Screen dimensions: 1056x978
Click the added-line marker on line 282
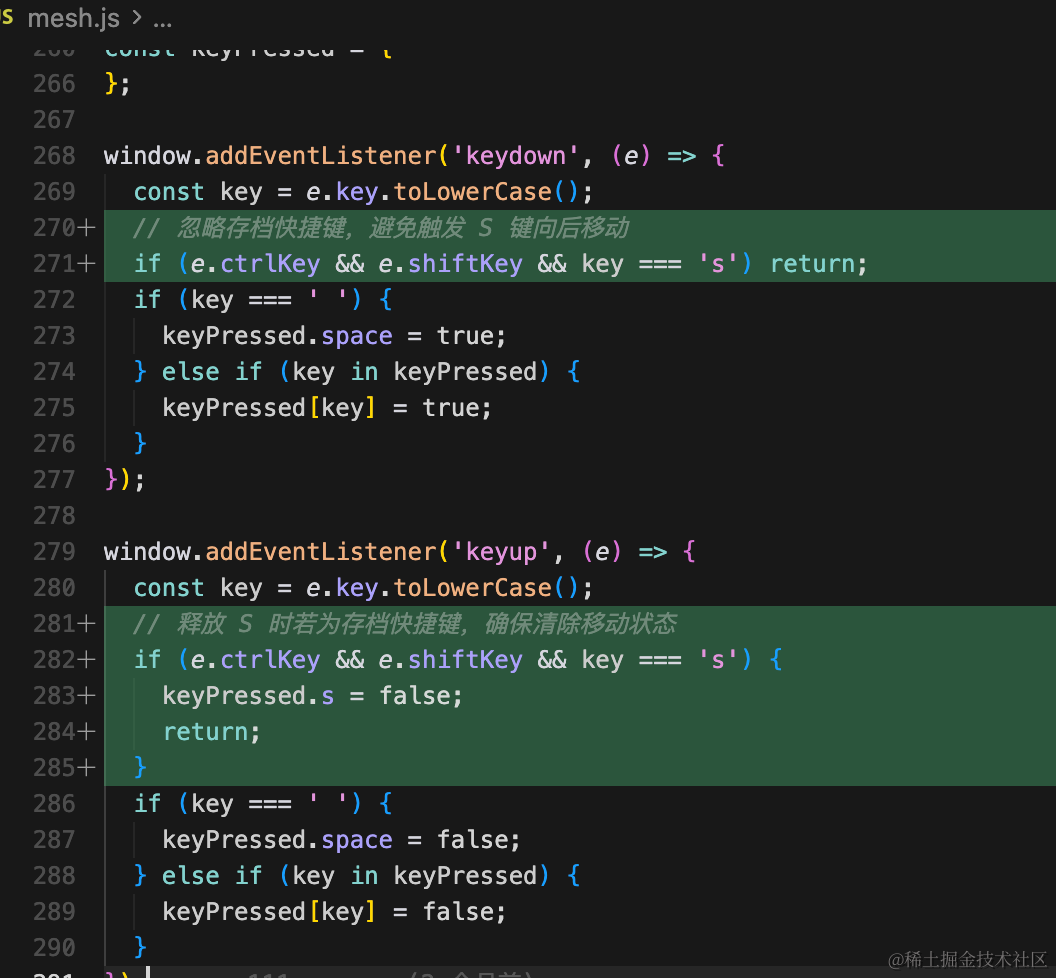[x=86, y=659]
